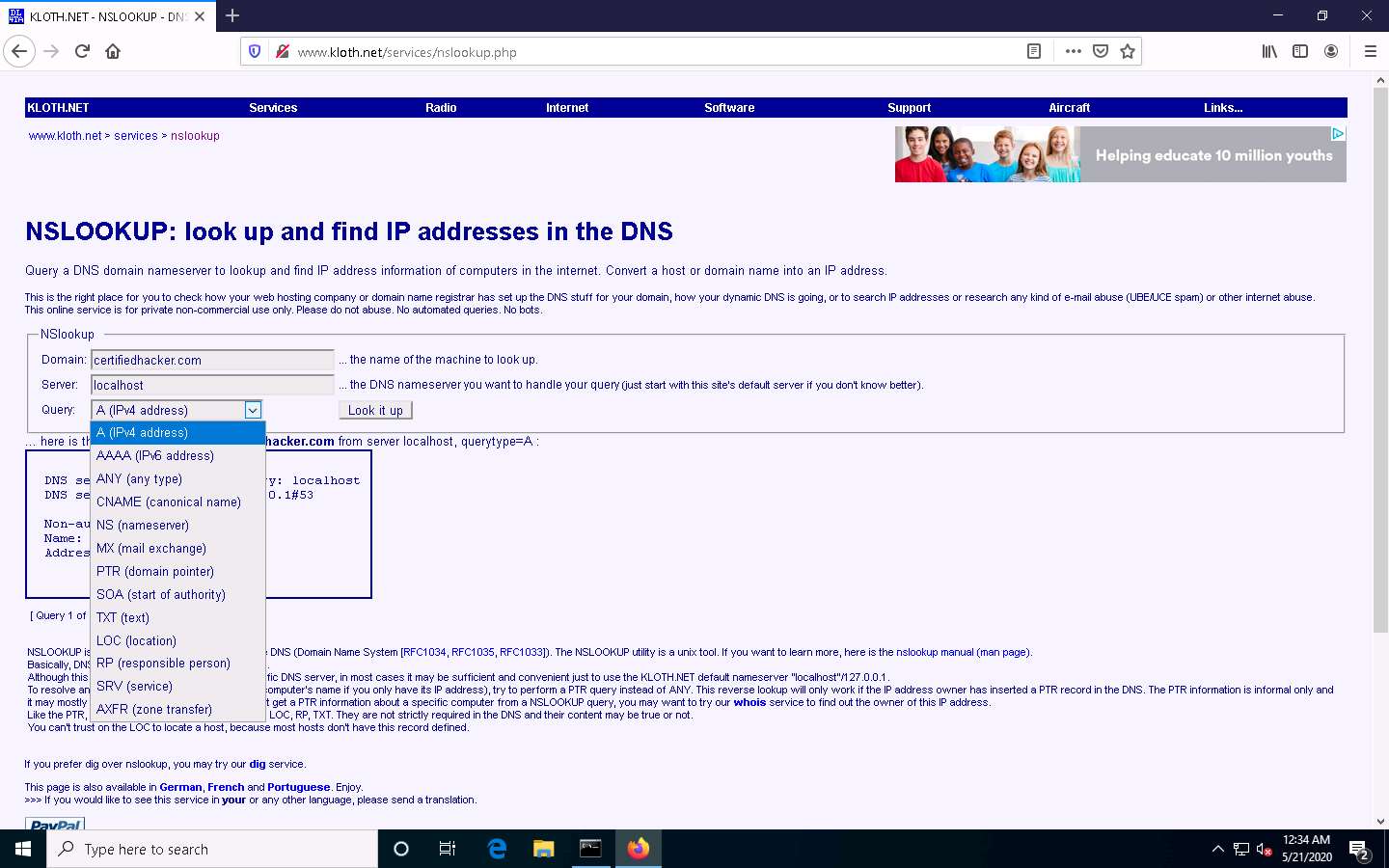Open the Support menu
The width and height of the screenshot is (1389, 868).
tap(909, 108)
